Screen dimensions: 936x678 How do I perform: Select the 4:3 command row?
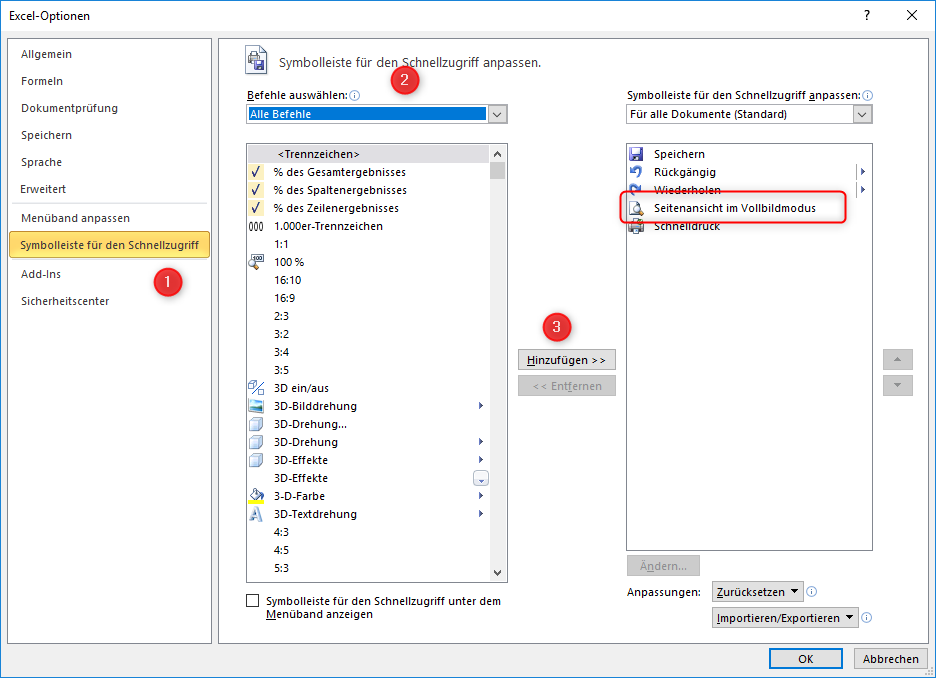pos(368,532)
